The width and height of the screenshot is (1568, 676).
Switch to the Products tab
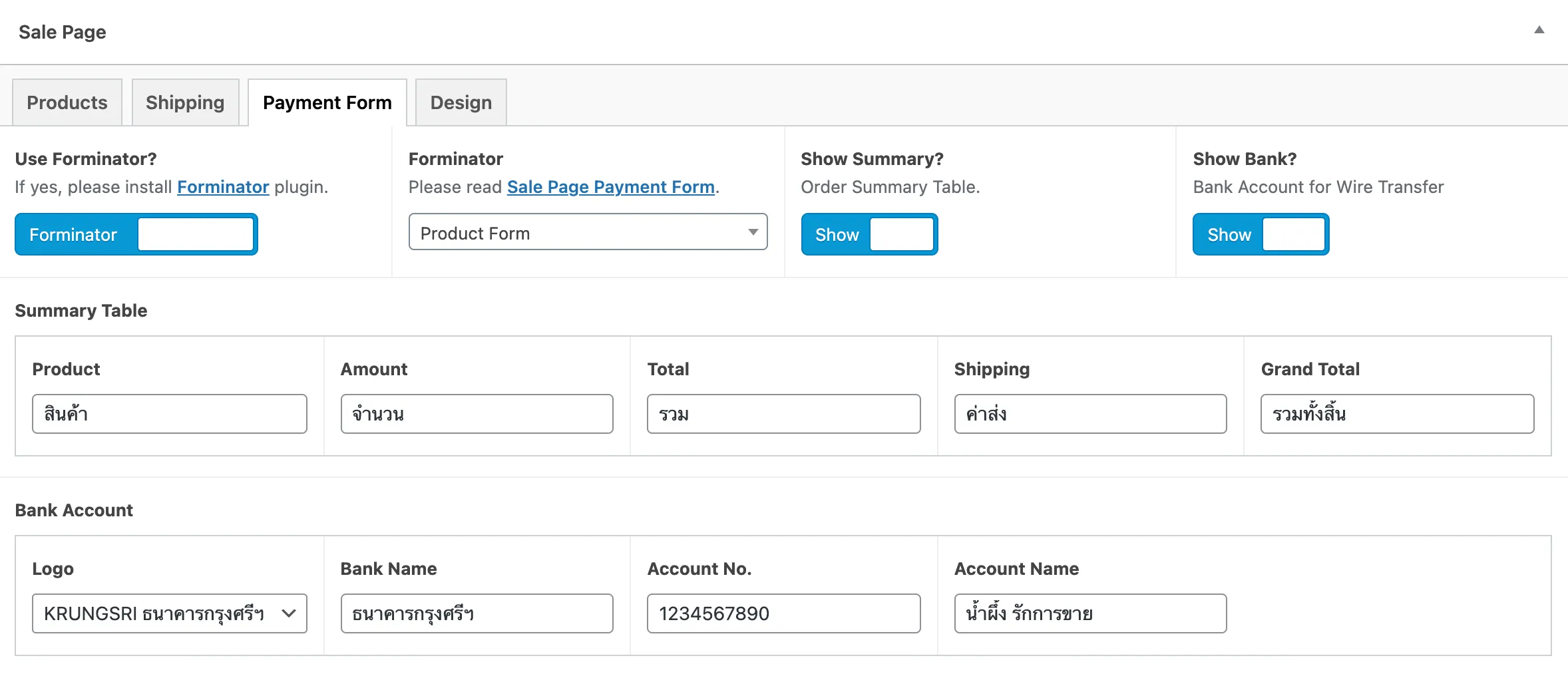click(67, 102)
